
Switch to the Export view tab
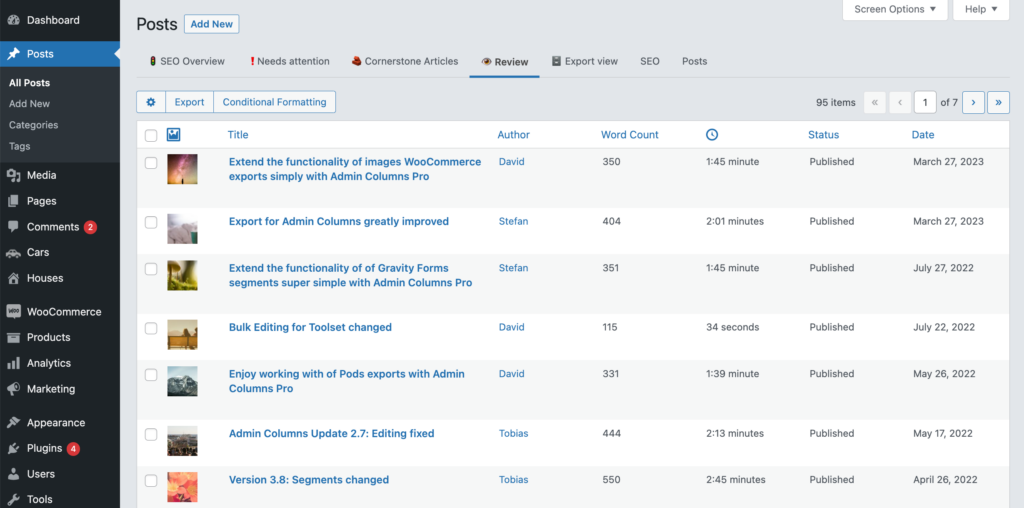pyautogui.click(x=584, y=61)
